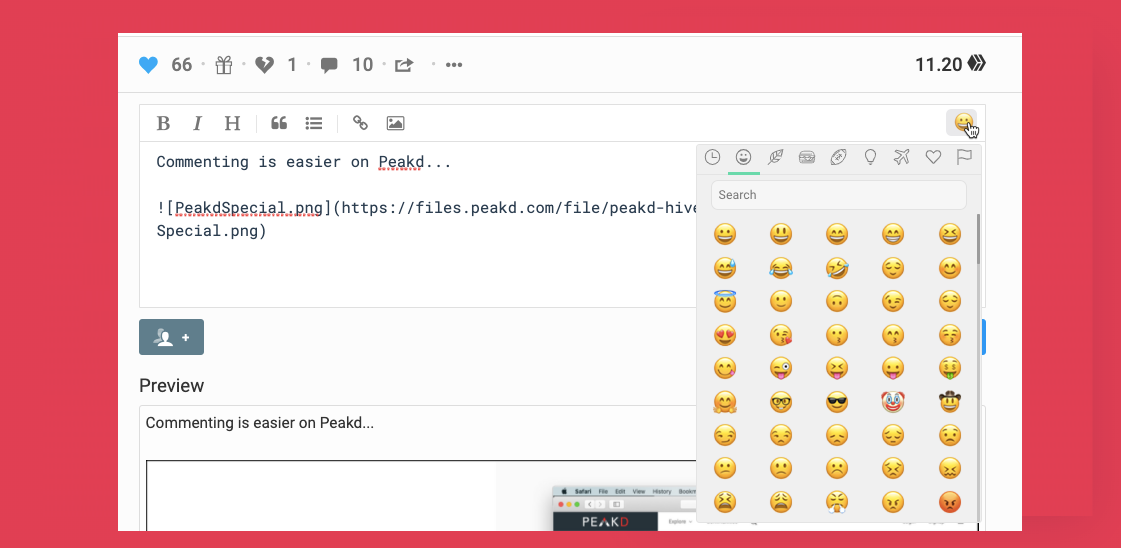
Task: Pick the tears of joy emoji
Action: (x=781, y=268)
